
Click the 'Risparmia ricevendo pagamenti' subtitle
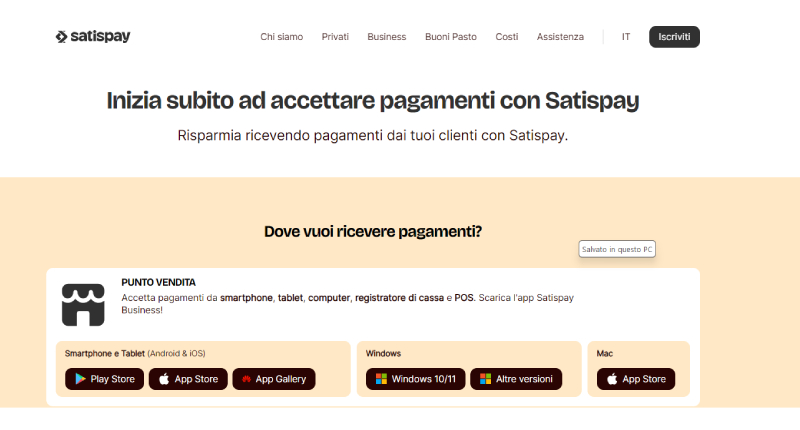pos(373,135)
